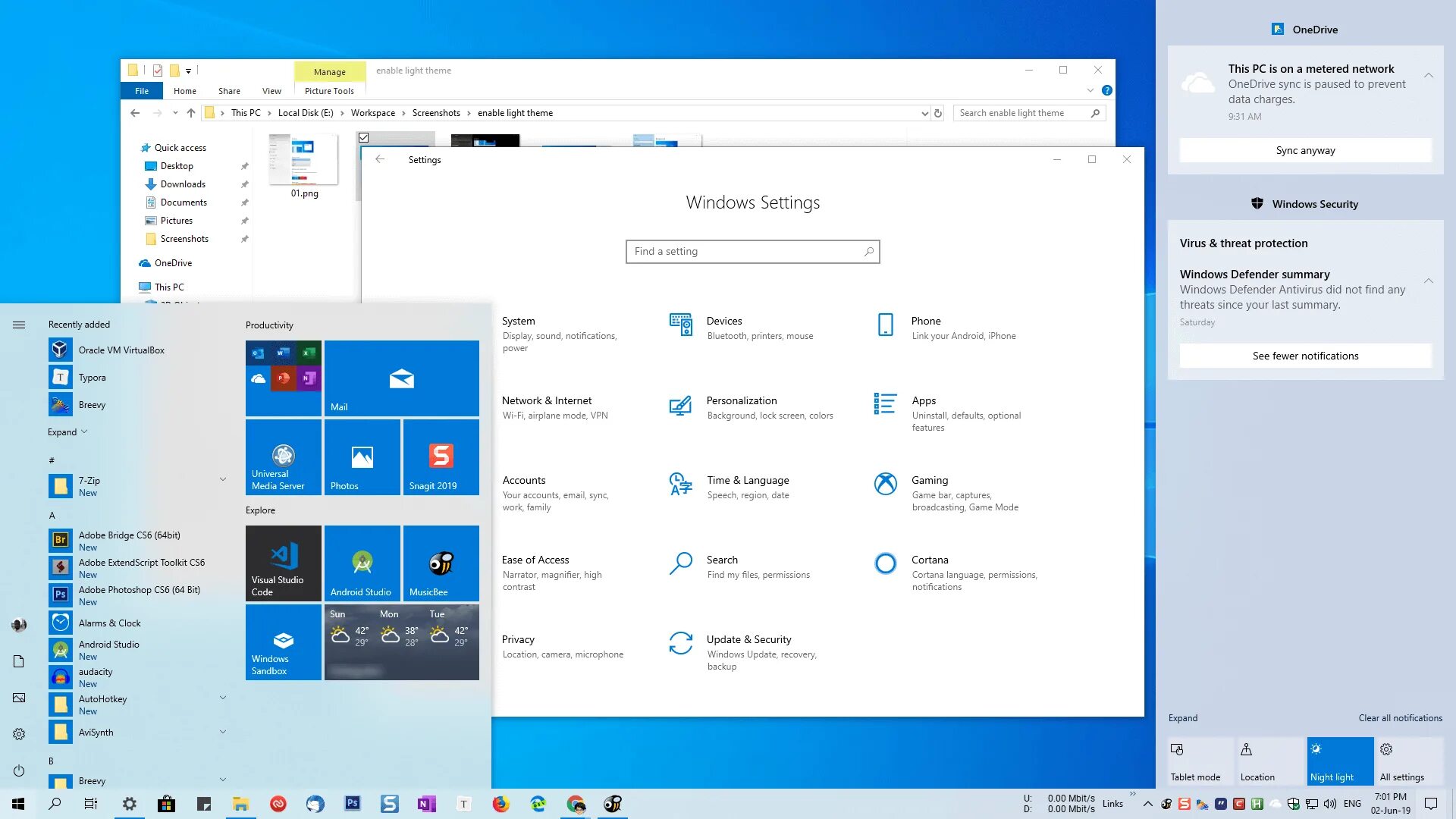Open the Windows Sandbox tile
Viewport: 1456px width, 819px height.
tap(283, 642)
